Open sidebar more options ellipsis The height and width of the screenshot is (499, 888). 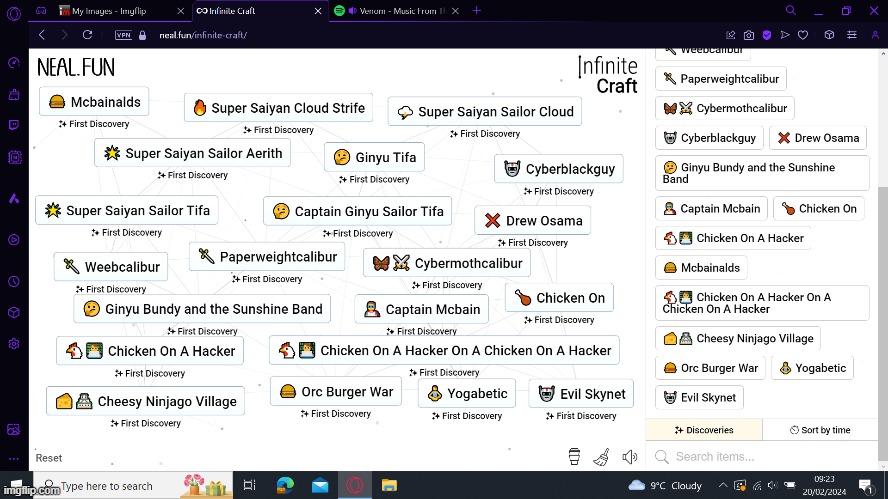point(14,459)
